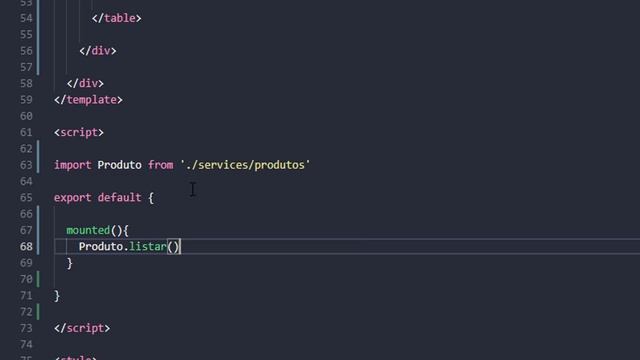640x360 pixels.
Task: Click the 'listar' method call
Action: click(148, 247)
